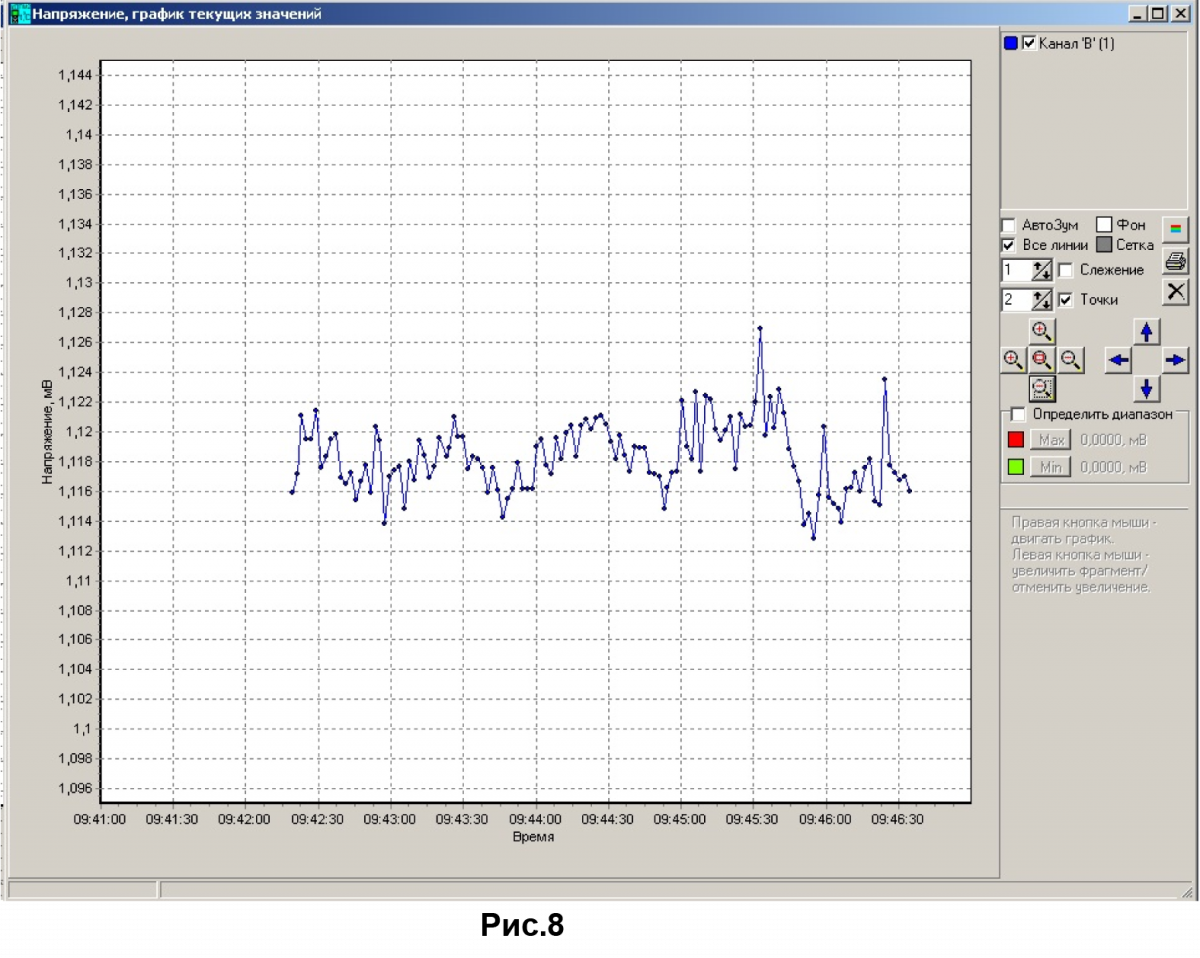Print the voltage graph via printer icon

click(1175, 261)
